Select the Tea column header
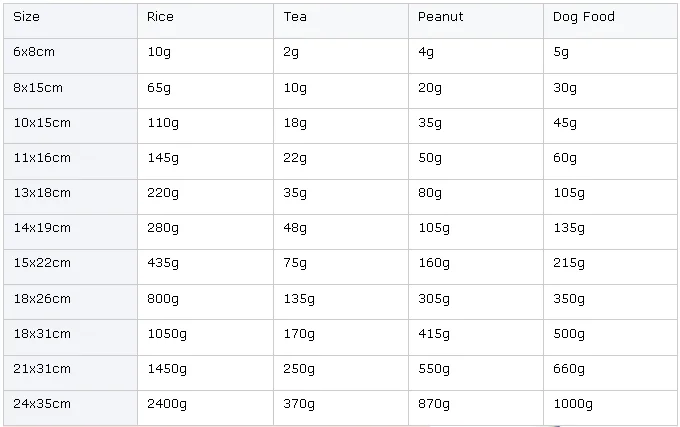Image resolution: width=680 pixels, height=427 pixels. coord(295,17)
